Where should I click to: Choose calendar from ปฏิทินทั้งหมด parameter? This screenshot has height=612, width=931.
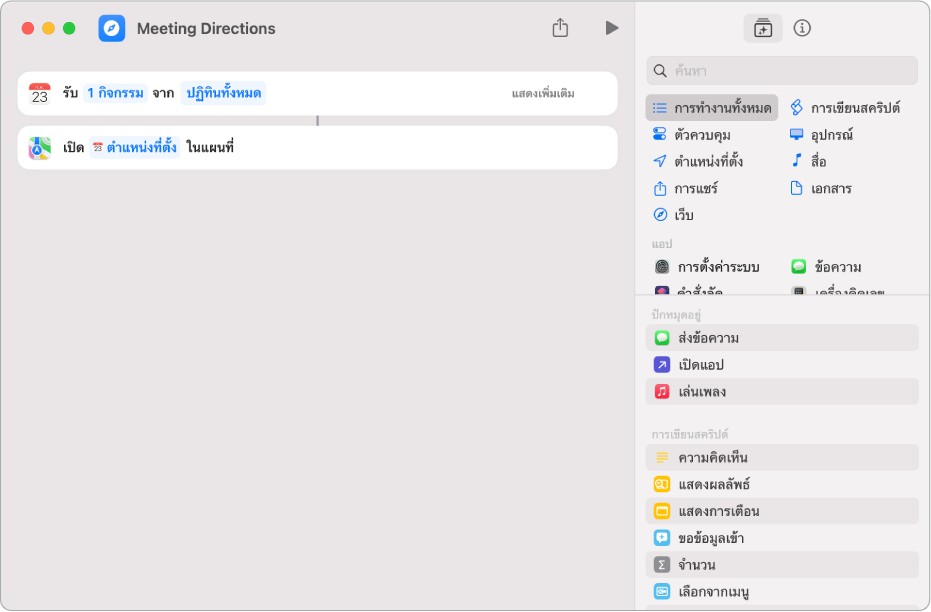click(x=222, y=93)
